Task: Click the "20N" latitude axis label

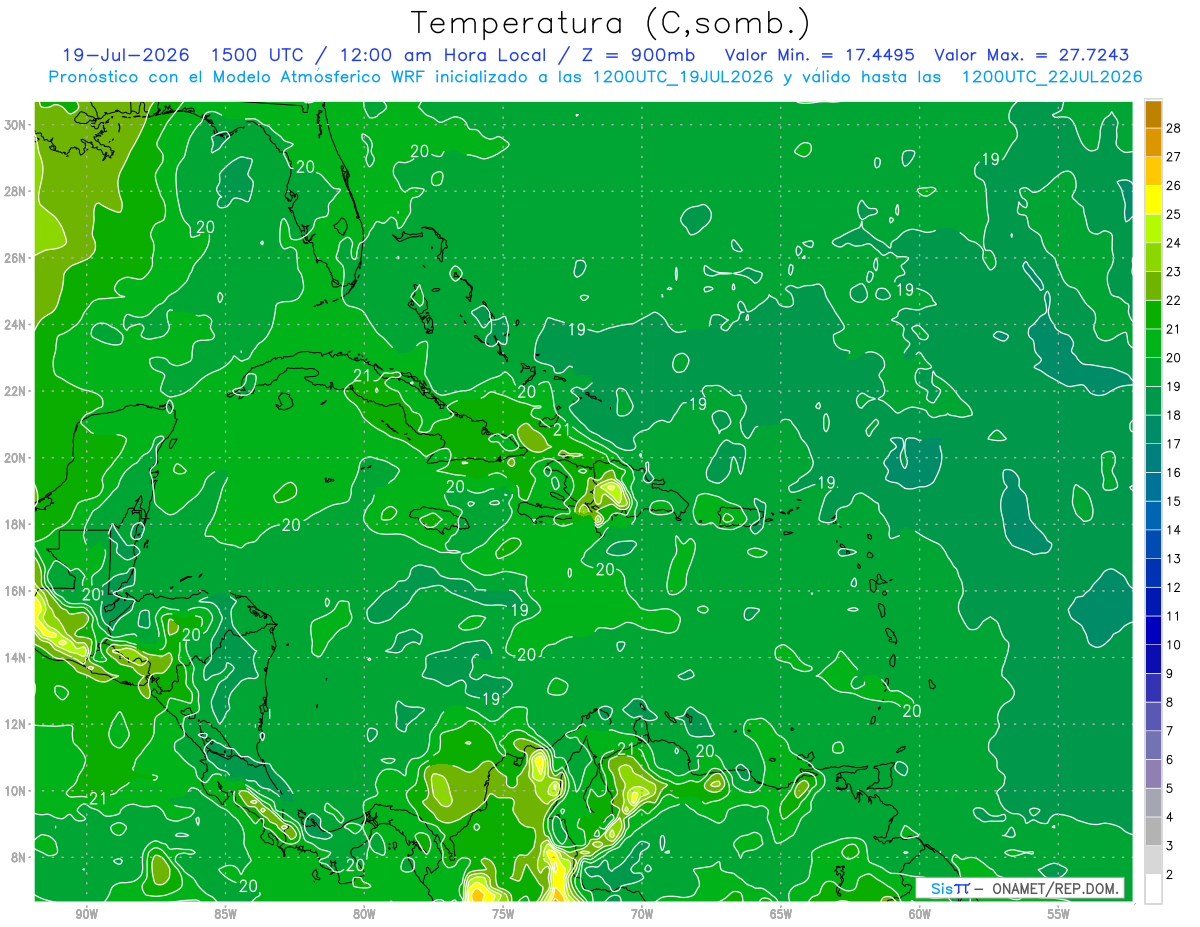Action: (x=17, y=457)
